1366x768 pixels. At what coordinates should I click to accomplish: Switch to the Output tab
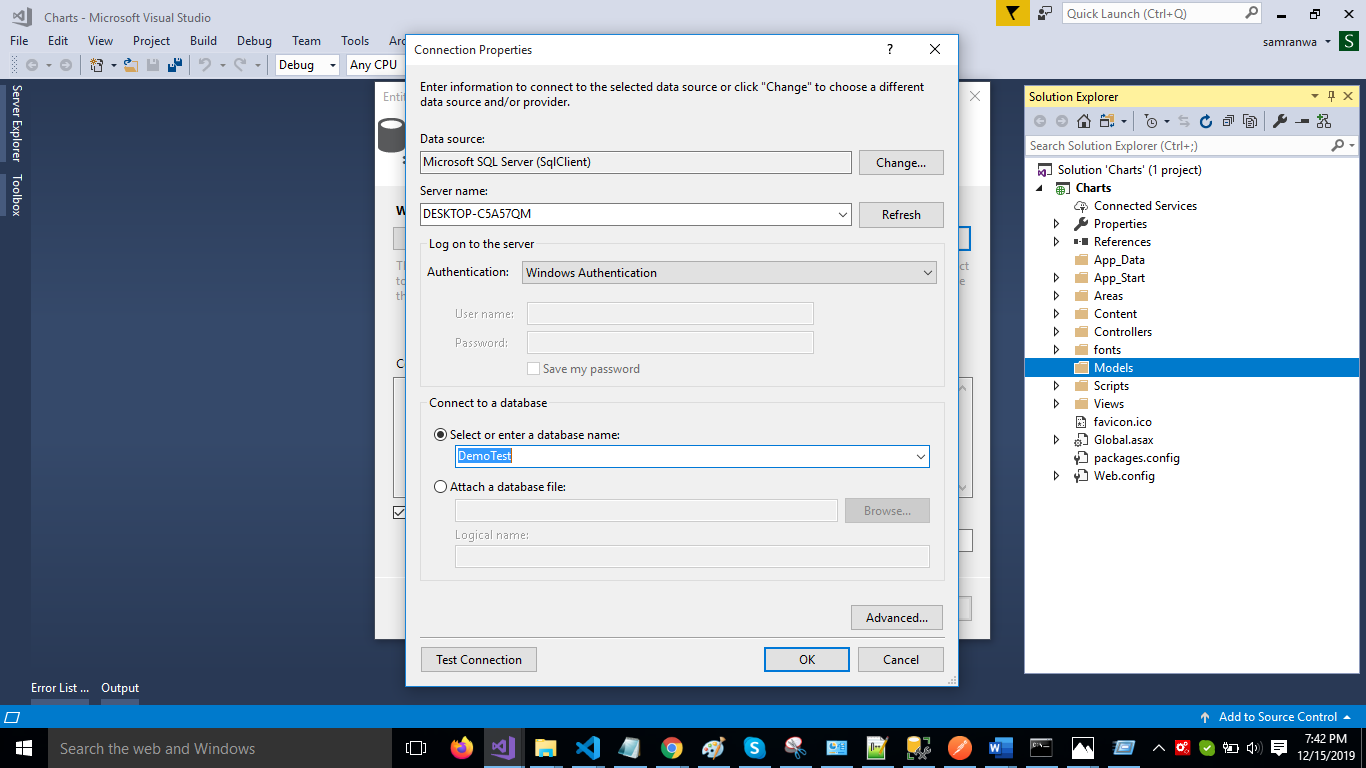pyautogui.click(x=120, y=688)
